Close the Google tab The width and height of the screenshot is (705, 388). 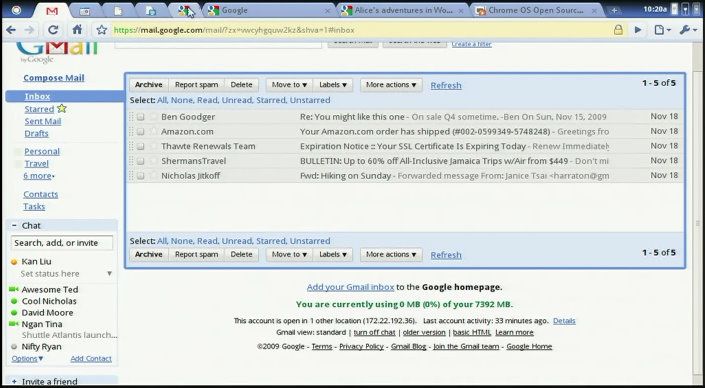click(327, 10)
